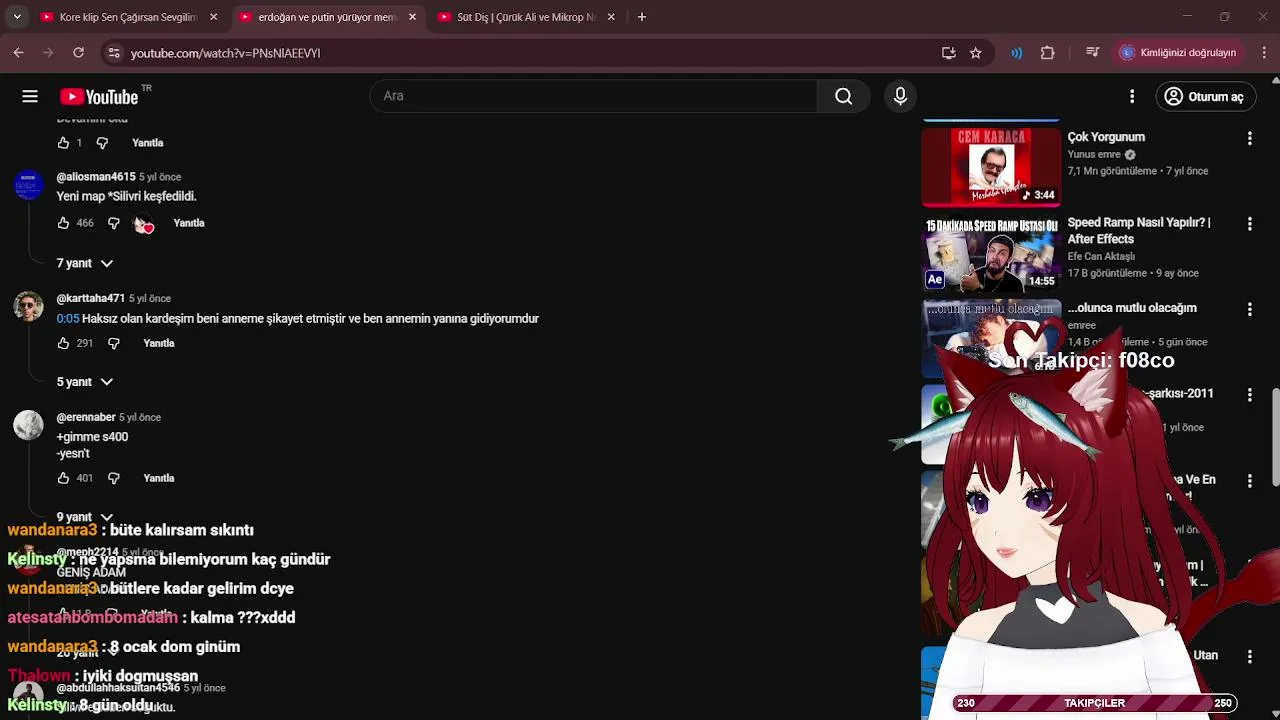
Task: Expand the 9 yanıt replies
Action: [85, 517]
